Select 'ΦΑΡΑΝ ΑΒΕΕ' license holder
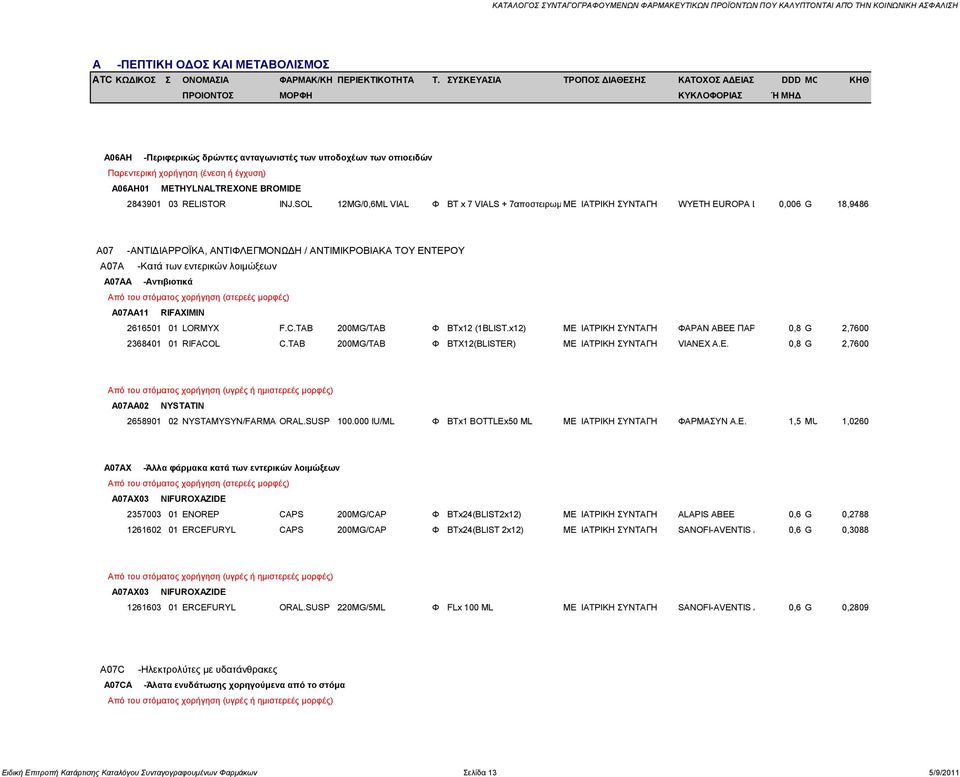 click(716, 328)
